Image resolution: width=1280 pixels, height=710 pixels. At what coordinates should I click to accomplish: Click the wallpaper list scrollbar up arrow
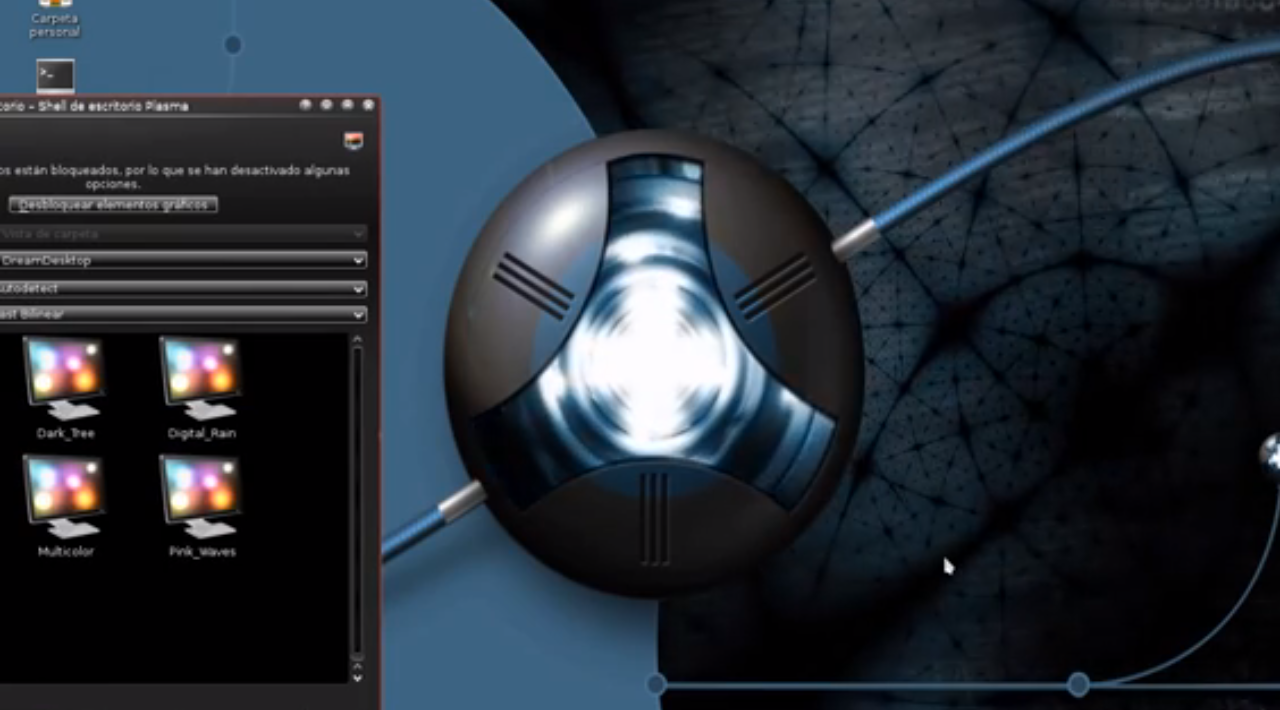(357, 341)
